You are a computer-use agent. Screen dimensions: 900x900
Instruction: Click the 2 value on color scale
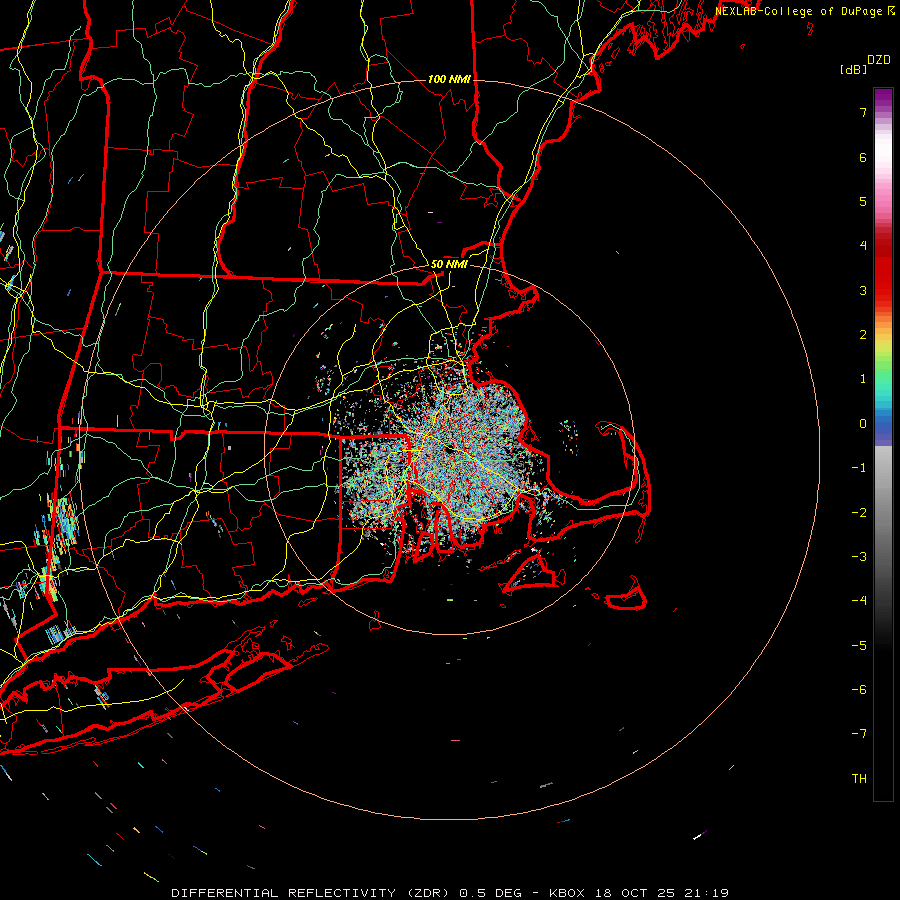[x=863, y=335]
